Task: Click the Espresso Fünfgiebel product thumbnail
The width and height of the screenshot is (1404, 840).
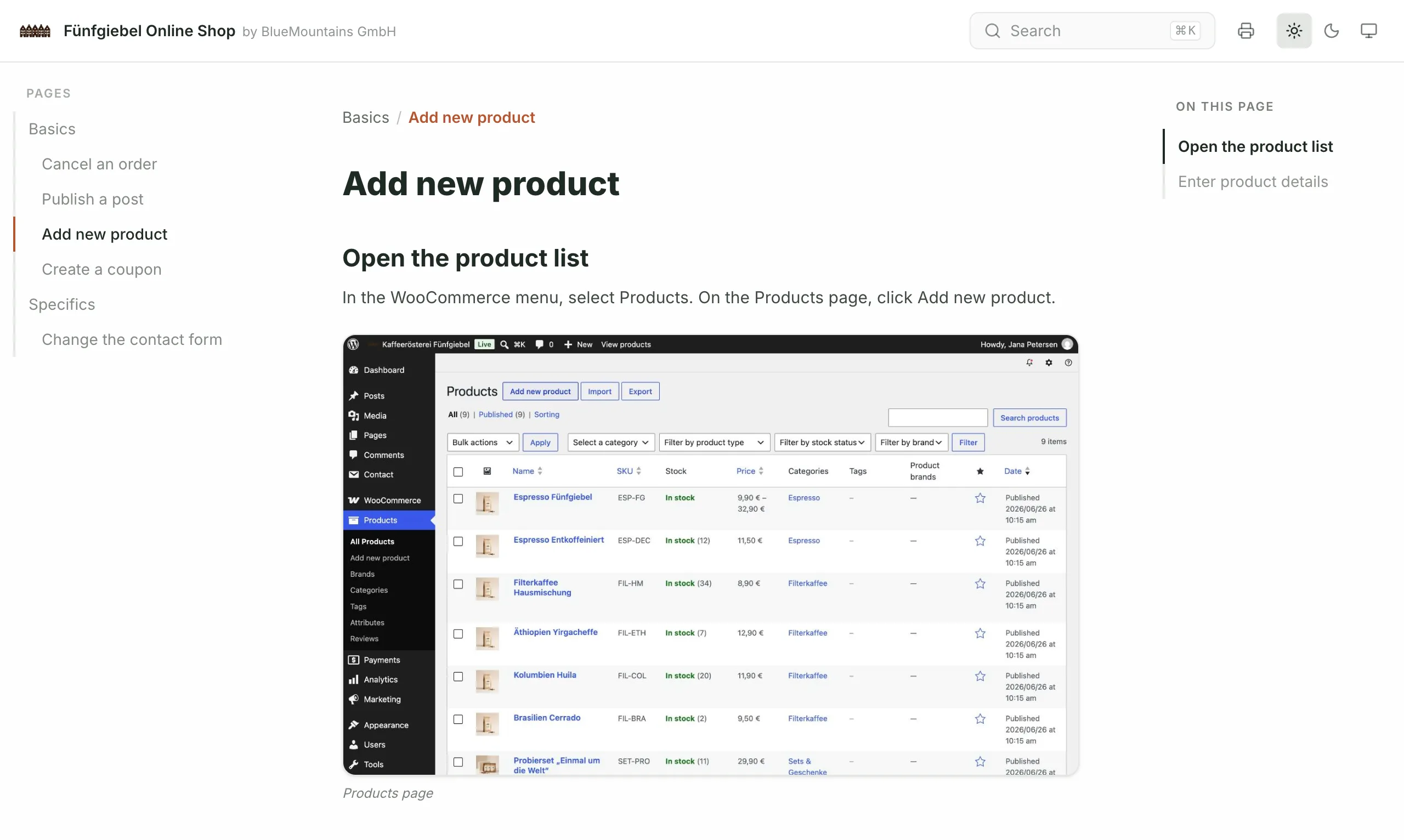Action: click(487, 503)
